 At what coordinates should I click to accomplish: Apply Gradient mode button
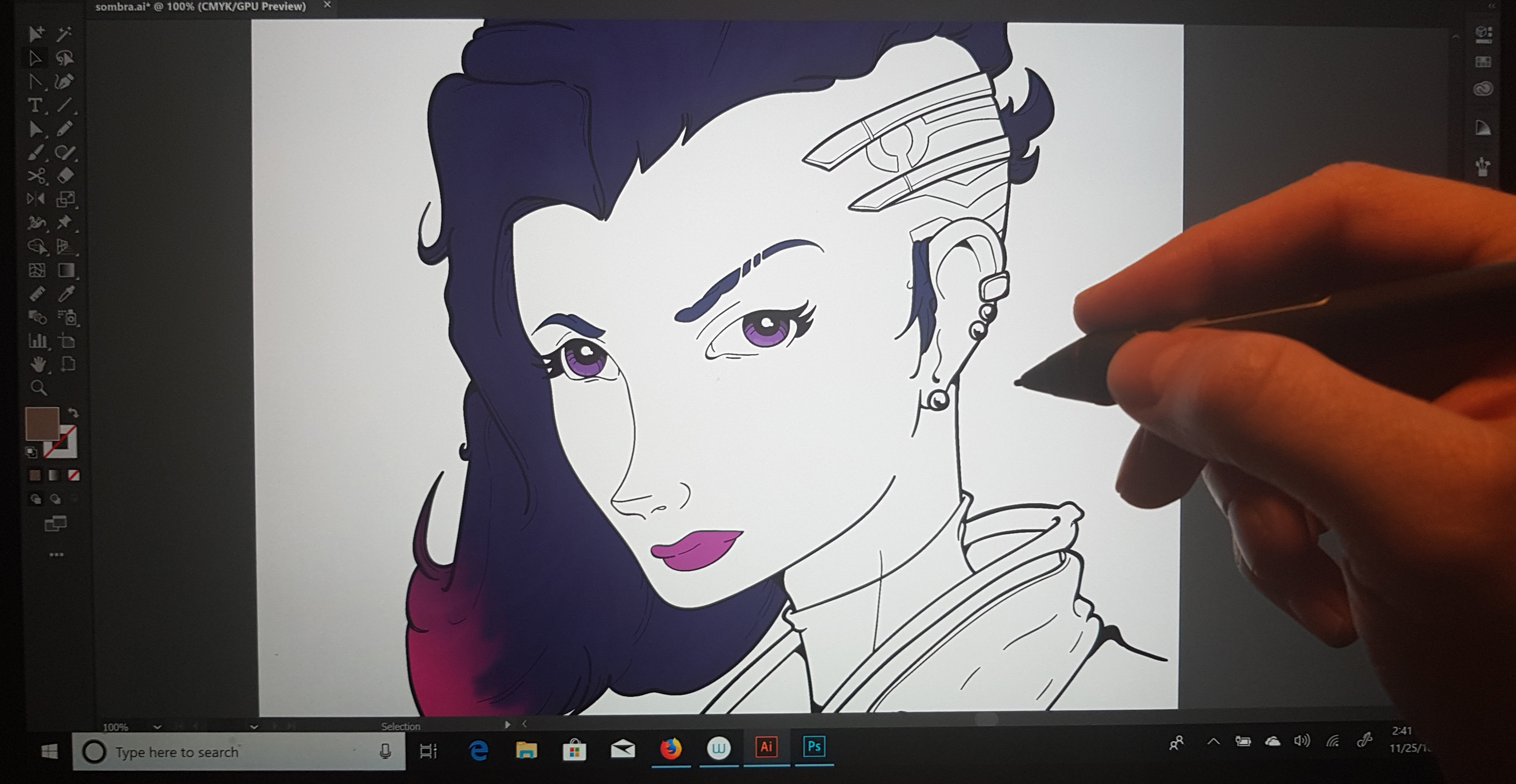pos(54,475)
